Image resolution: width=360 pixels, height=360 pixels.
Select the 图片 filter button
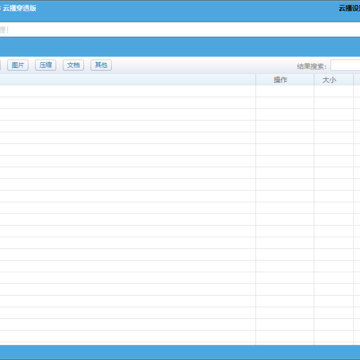(x=18, y=65)
